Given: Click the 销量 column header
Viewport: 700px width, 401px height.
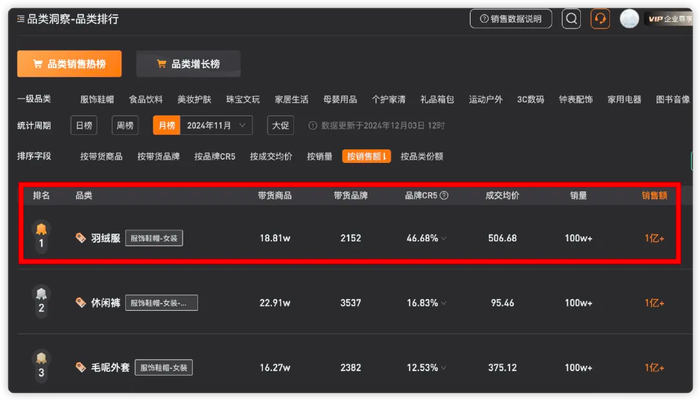Looking at the screenshot, I should coord(578,196).
